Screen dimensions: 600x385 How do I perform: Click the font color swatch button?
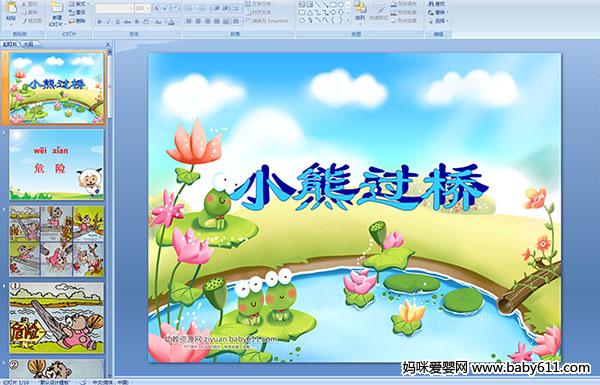coord(171,22)
